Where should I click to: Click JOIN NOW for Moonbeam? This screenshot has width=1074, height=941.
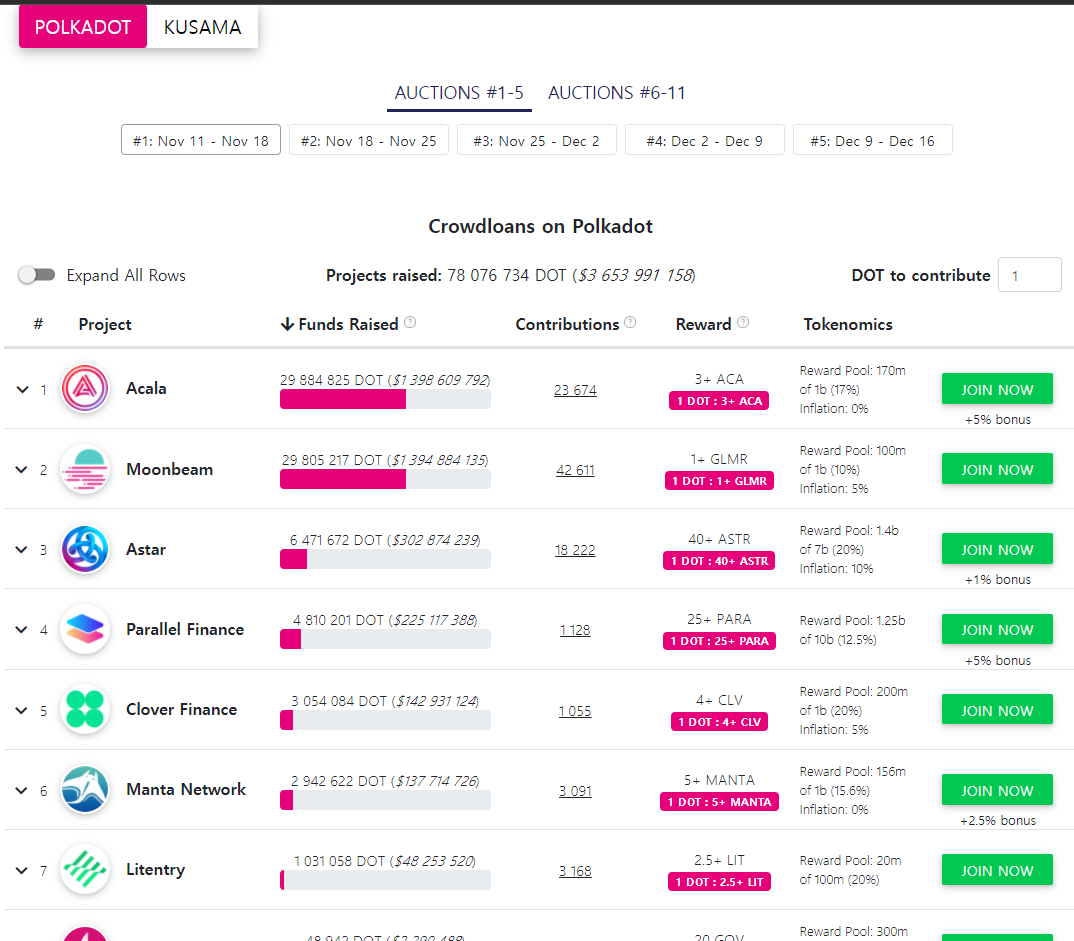[997, 469]
